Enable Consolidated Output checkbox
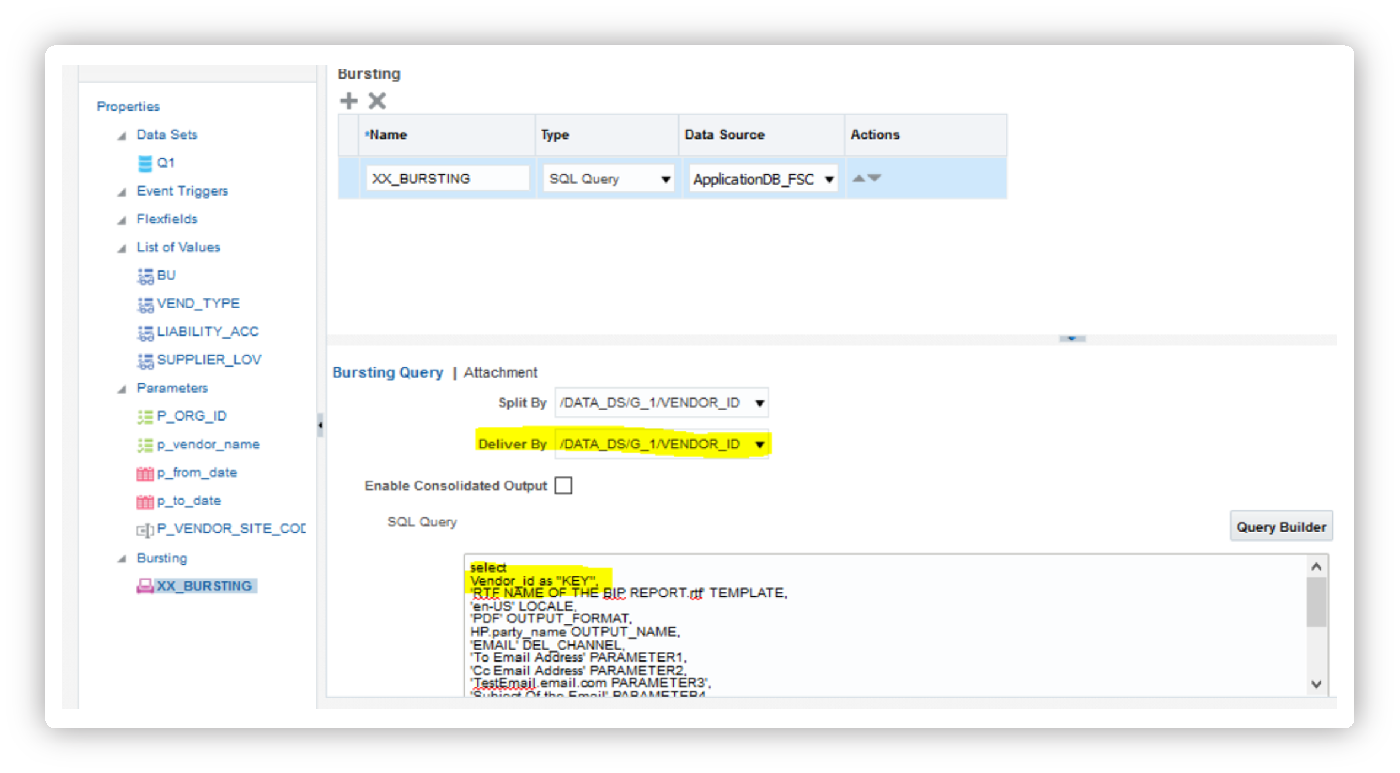Viewport: 1400px width, 773px height. 563,485
